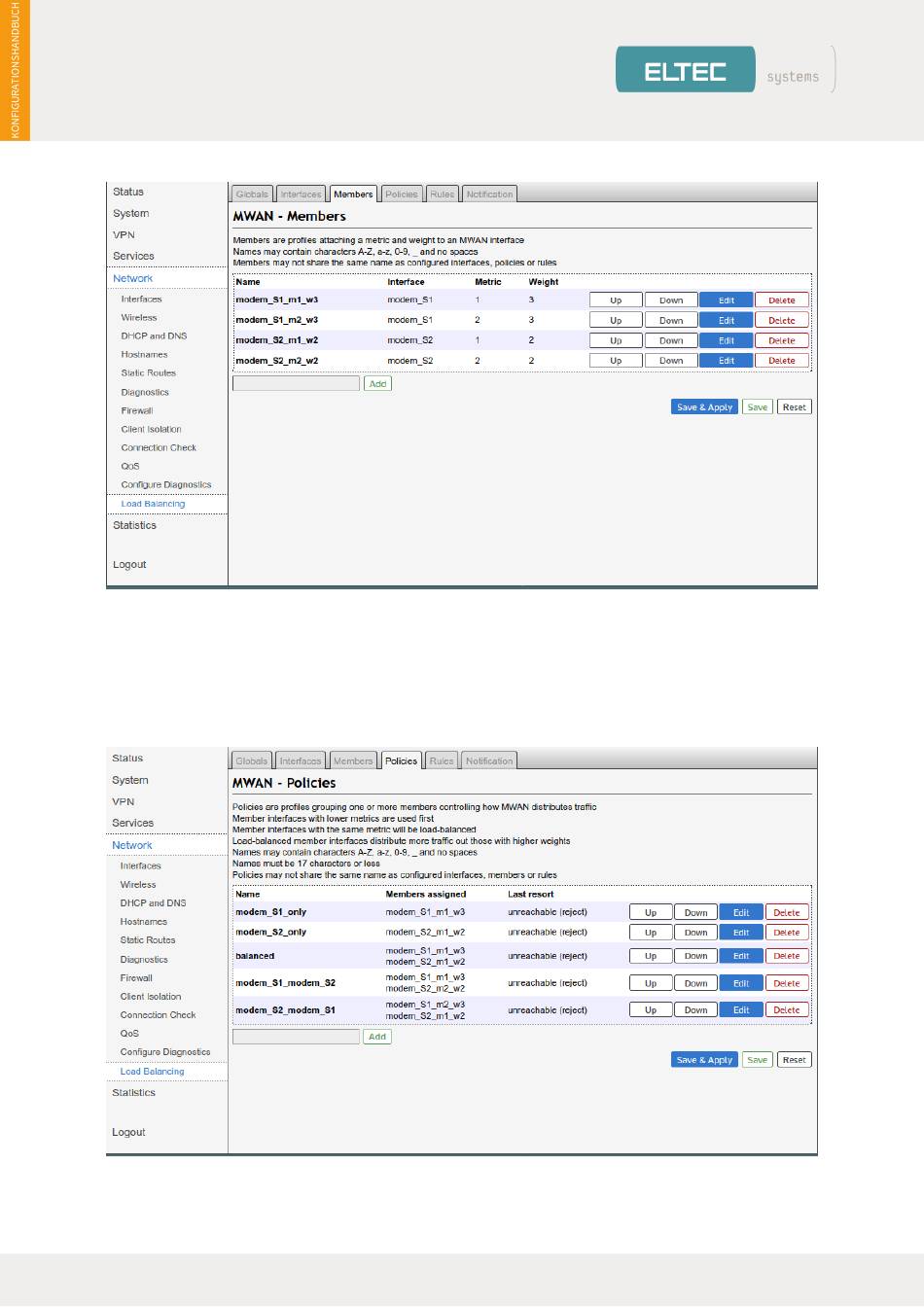Move modem_S2_m1_w2 member up
924x1307 pixels.
[616, 340]
